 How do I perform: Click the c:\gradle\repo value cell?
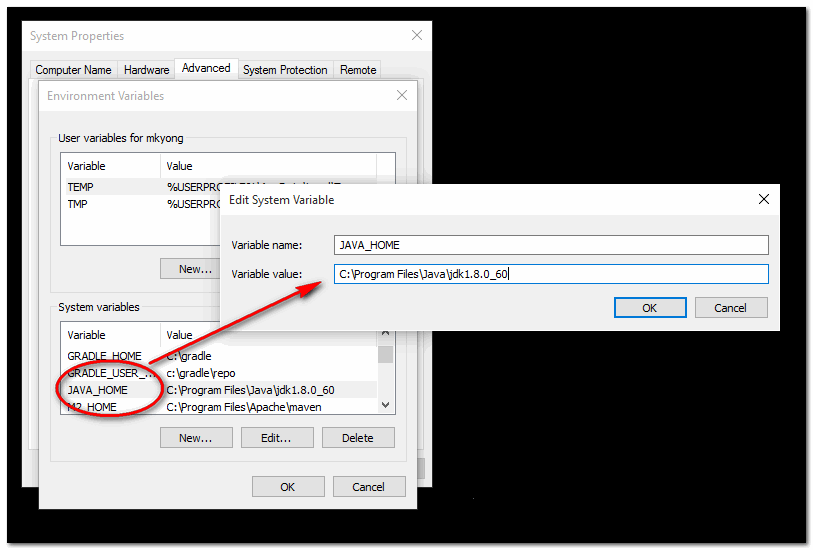(x=201, y=373)
